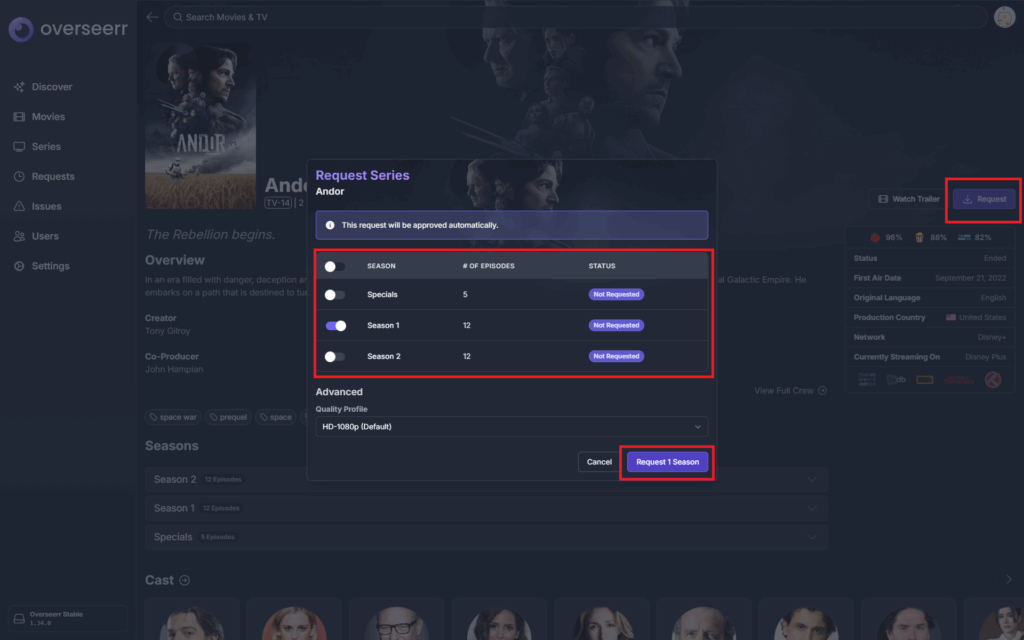Click the Not Requested badge for Season 1

click(616, 325)
